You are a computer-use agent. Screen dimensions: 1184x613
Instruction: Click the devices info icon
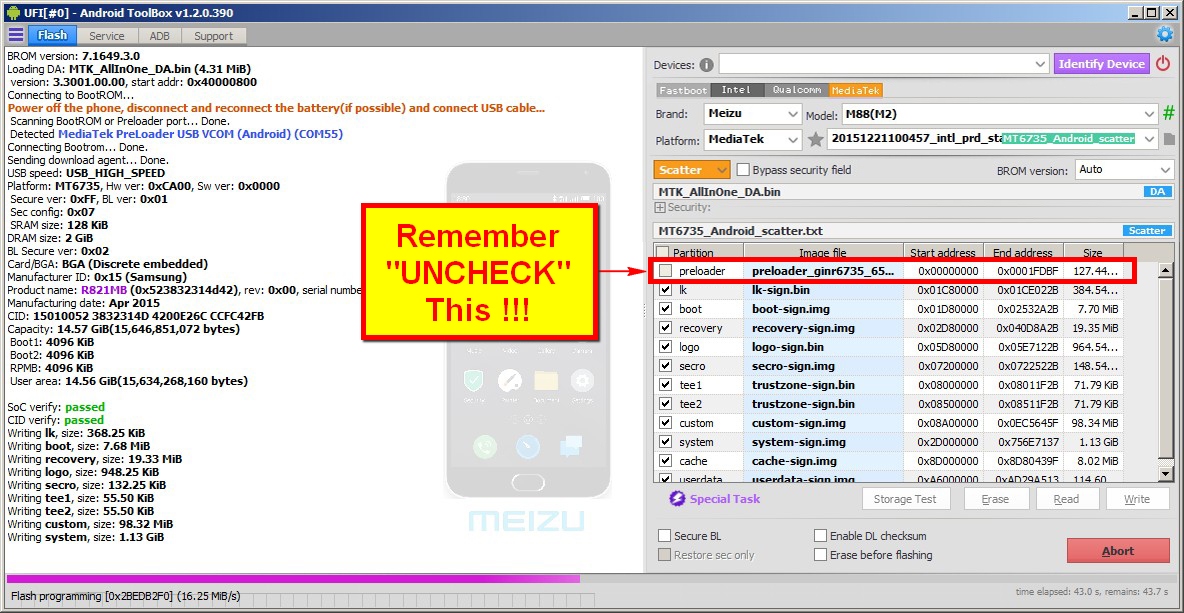(706, 65)
